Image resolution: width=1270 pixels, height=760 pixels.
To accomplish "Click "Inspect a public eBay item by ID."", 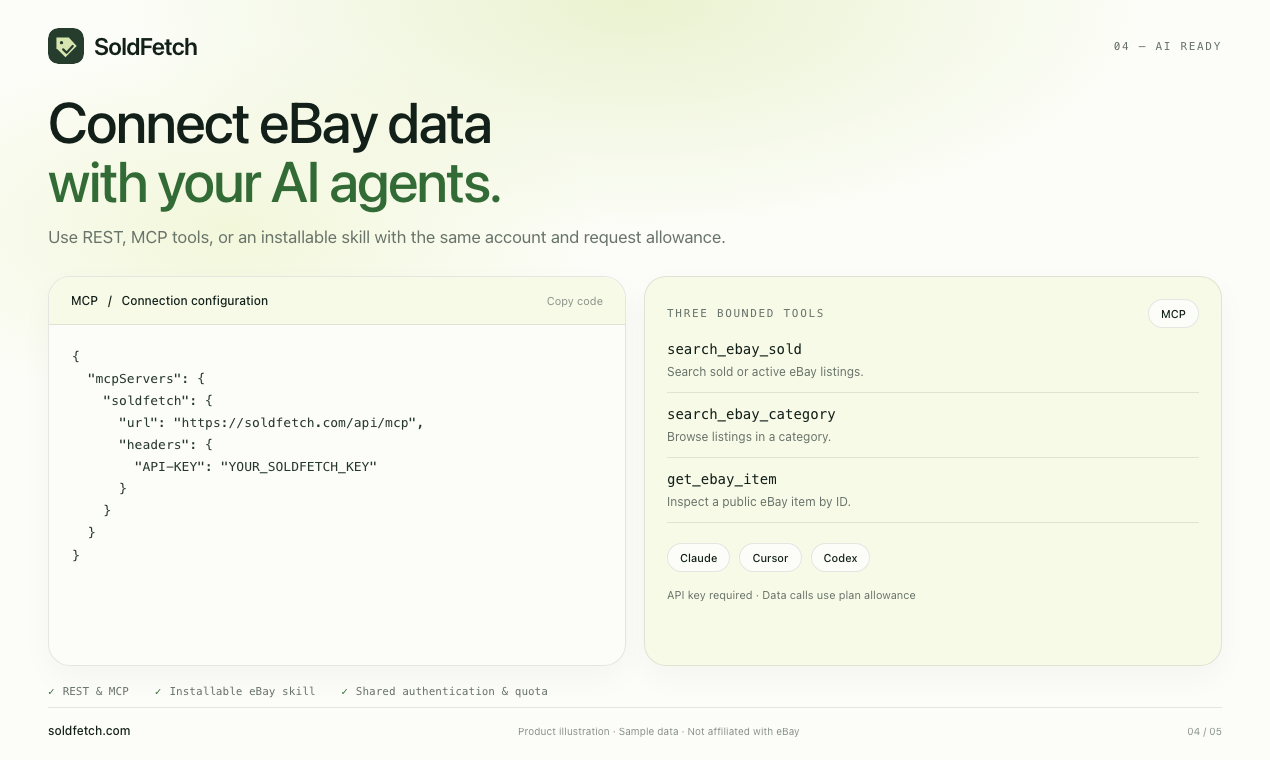I will pyautogui.click(x=759, y=502).
